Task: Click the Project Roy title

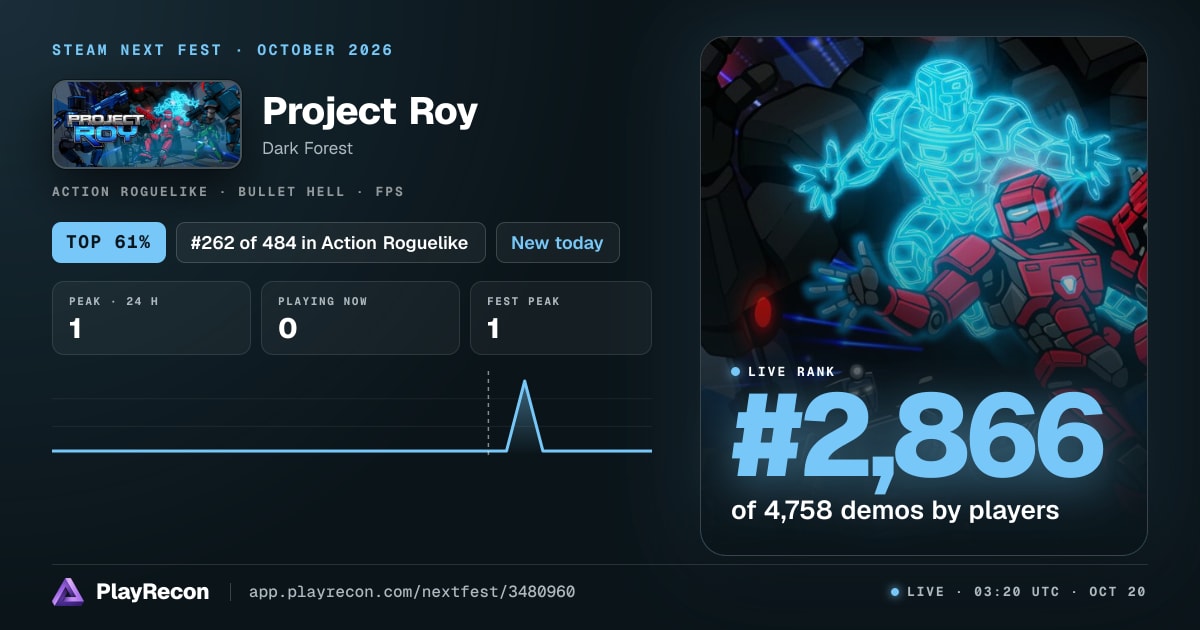Action: 370,111
